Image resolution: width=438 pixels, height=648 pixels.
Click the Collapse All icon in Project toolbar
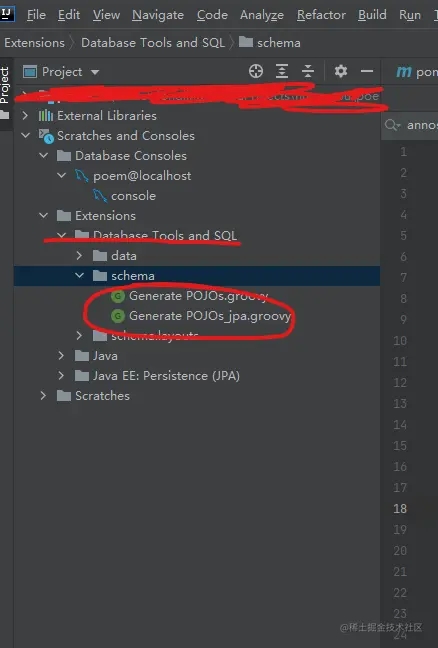coord(308,71)
